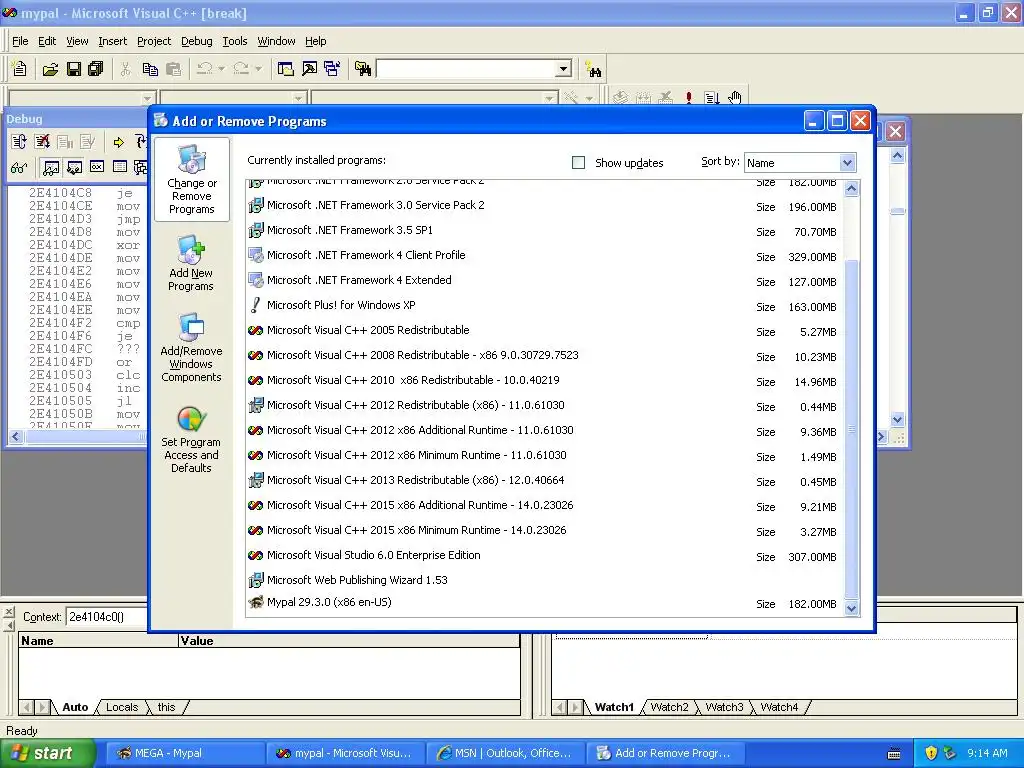Click the Save toolbar icon
1024x768 pixels.
(74, 69)
